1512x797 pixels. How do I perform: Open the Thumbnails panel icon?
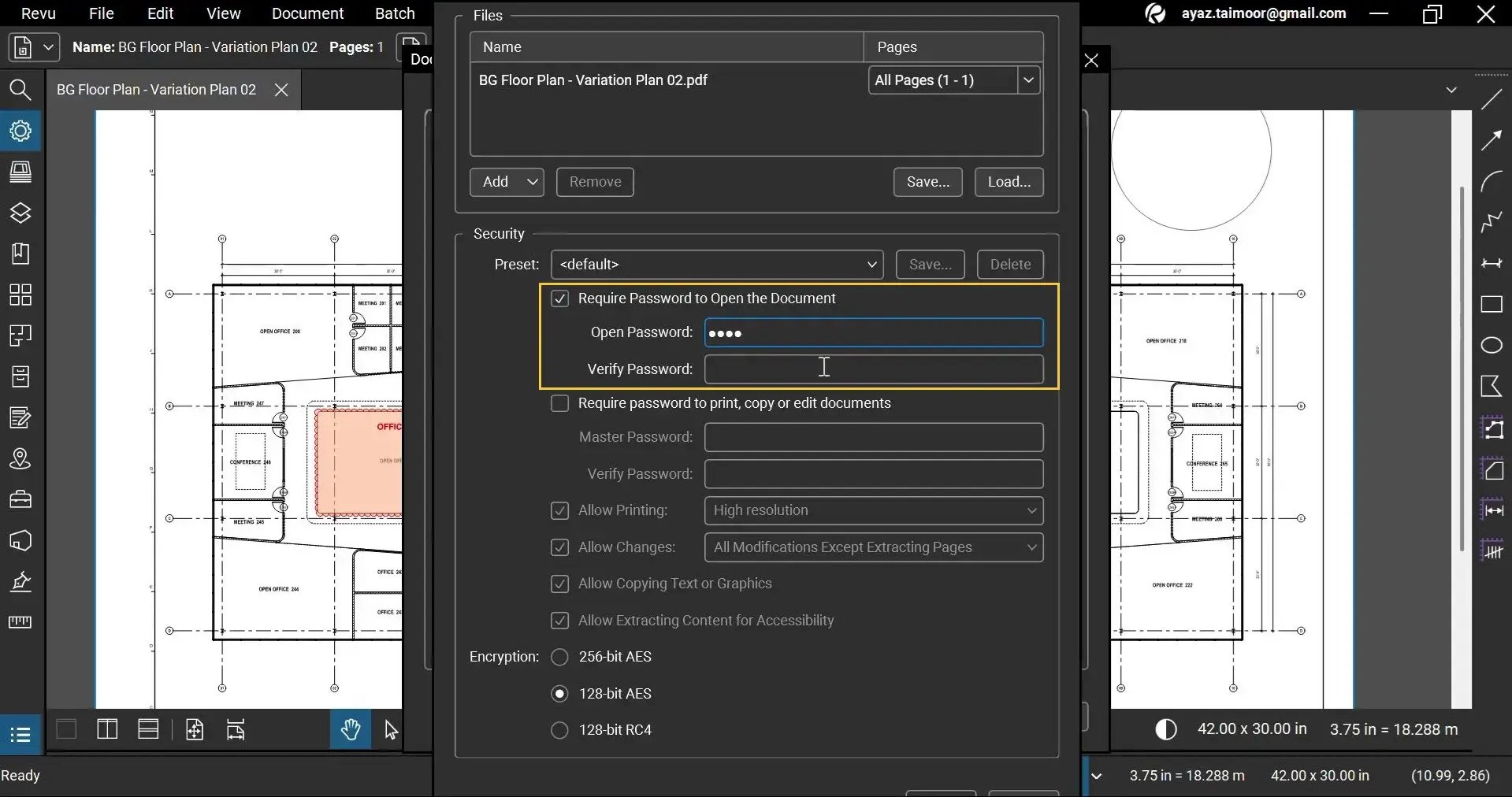point(20,295)
